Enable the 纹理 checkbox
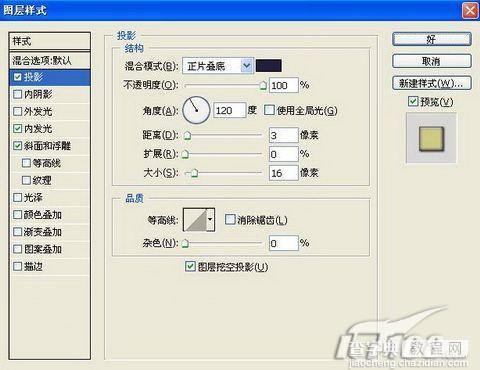480x370 pixels. click(x=26, y=180)
